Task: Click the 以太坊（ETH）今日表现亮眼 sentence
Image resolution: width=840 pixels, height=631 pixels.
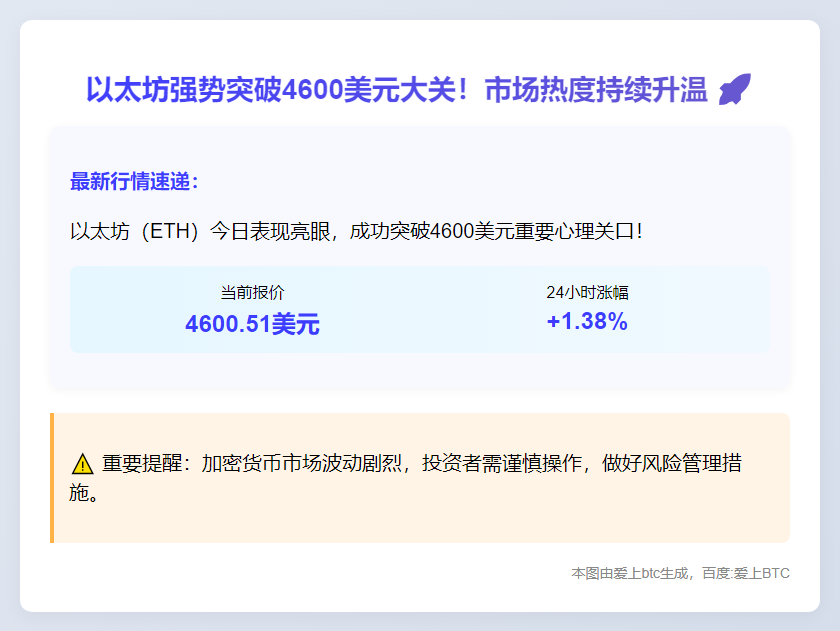Action: 200,231
